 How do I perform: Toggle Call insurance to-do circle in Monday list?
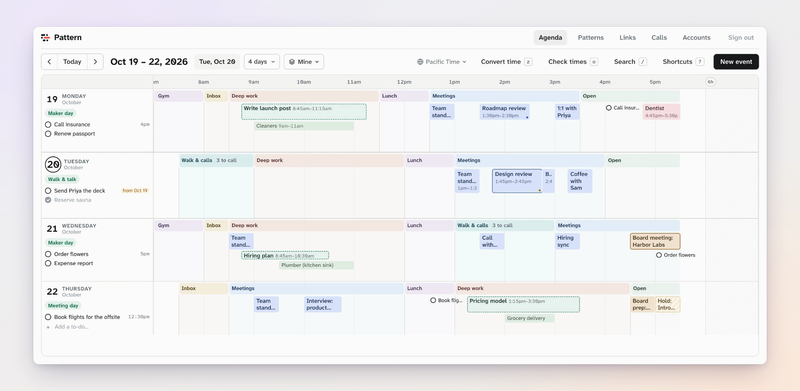point(48,125)
